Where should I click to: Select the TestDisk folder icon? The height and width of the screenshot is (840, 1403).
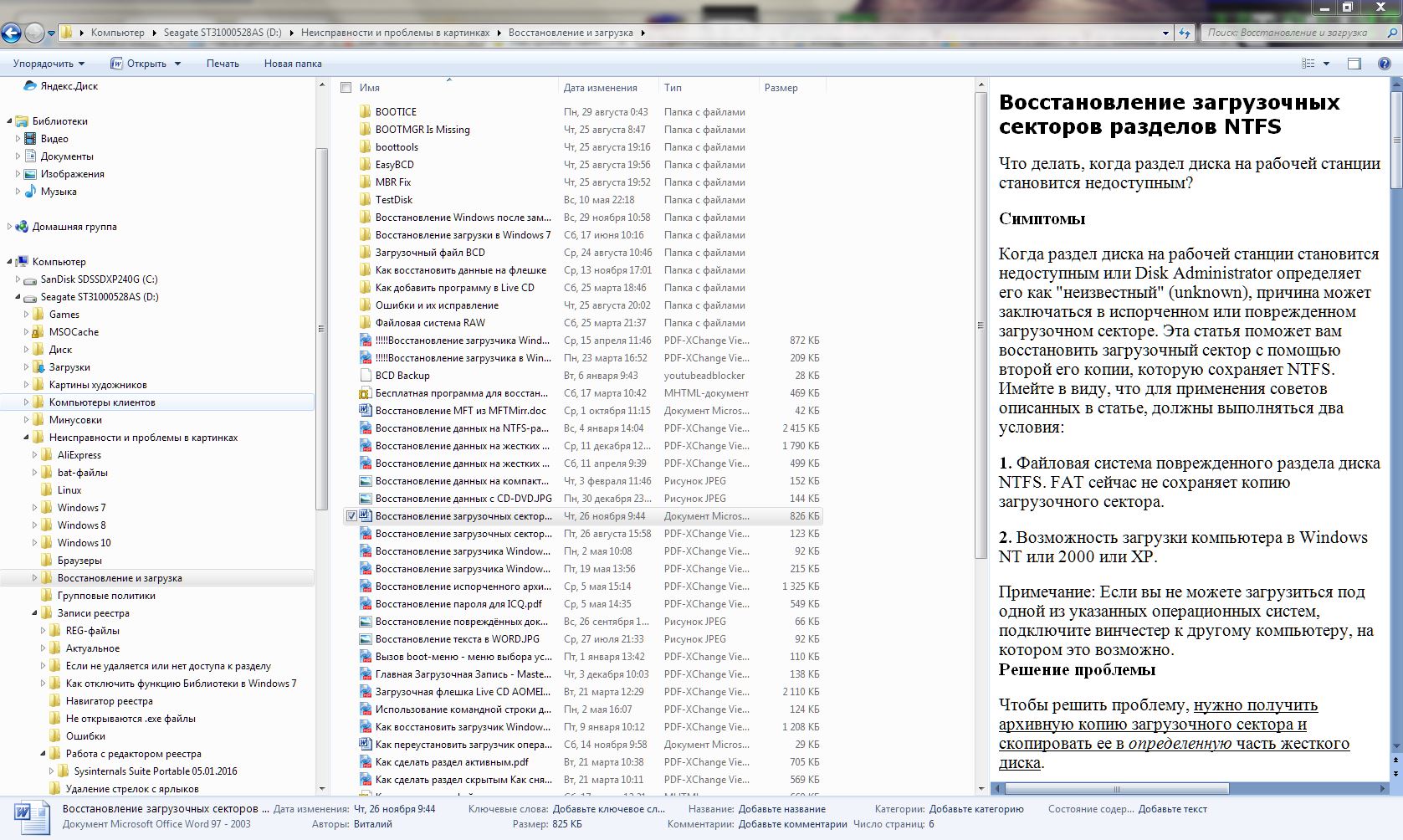(365, 200)
